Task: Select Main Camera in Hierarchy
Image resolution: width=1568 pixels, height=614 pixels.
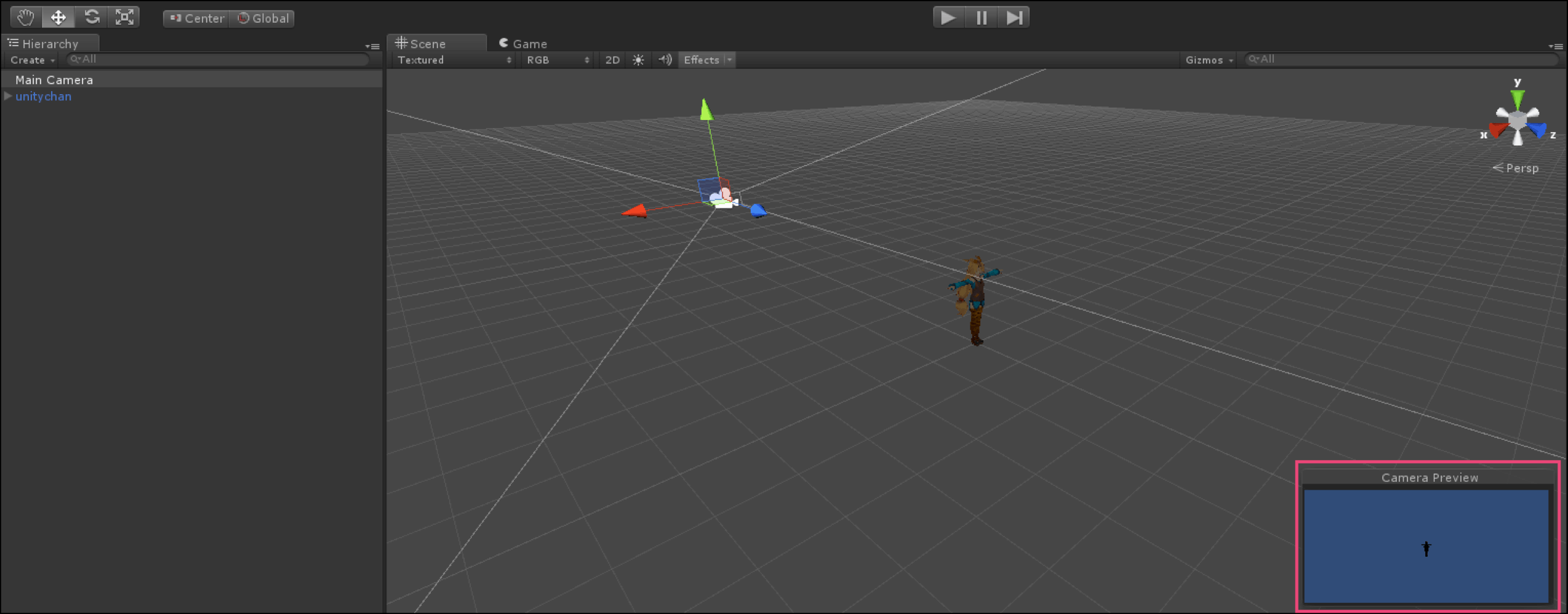Action: point(191,79)
